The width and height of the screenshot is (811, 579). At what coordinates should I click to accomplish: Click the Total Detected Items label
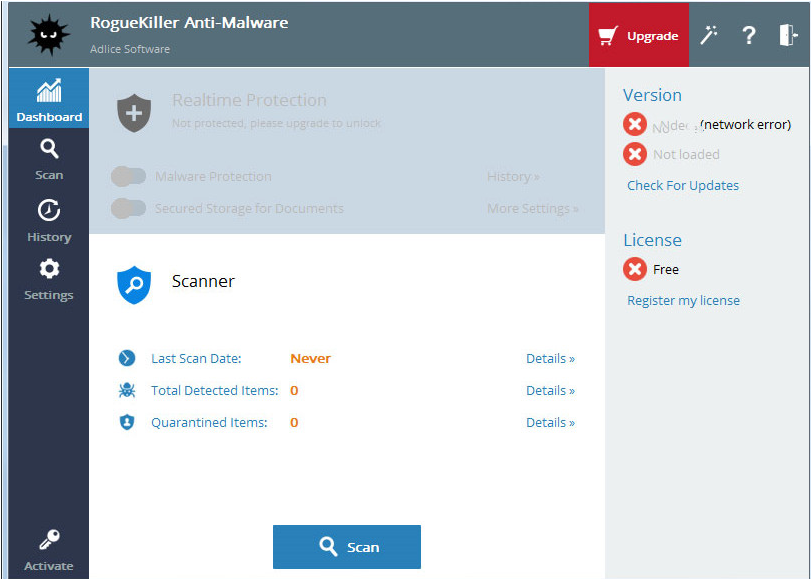coord(215,391)
